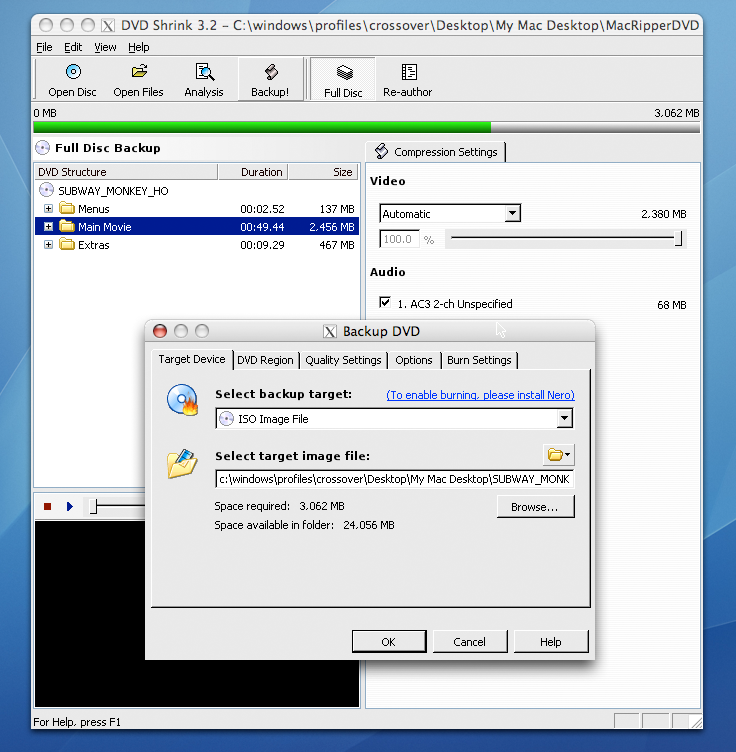Click the Duration column header
The image size is (736, 752).
(x=253, y=172)
